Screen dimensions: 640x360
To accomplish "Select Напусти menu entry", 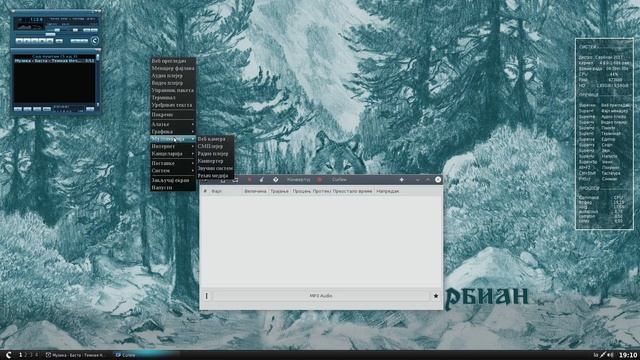I will click(173, 187).
